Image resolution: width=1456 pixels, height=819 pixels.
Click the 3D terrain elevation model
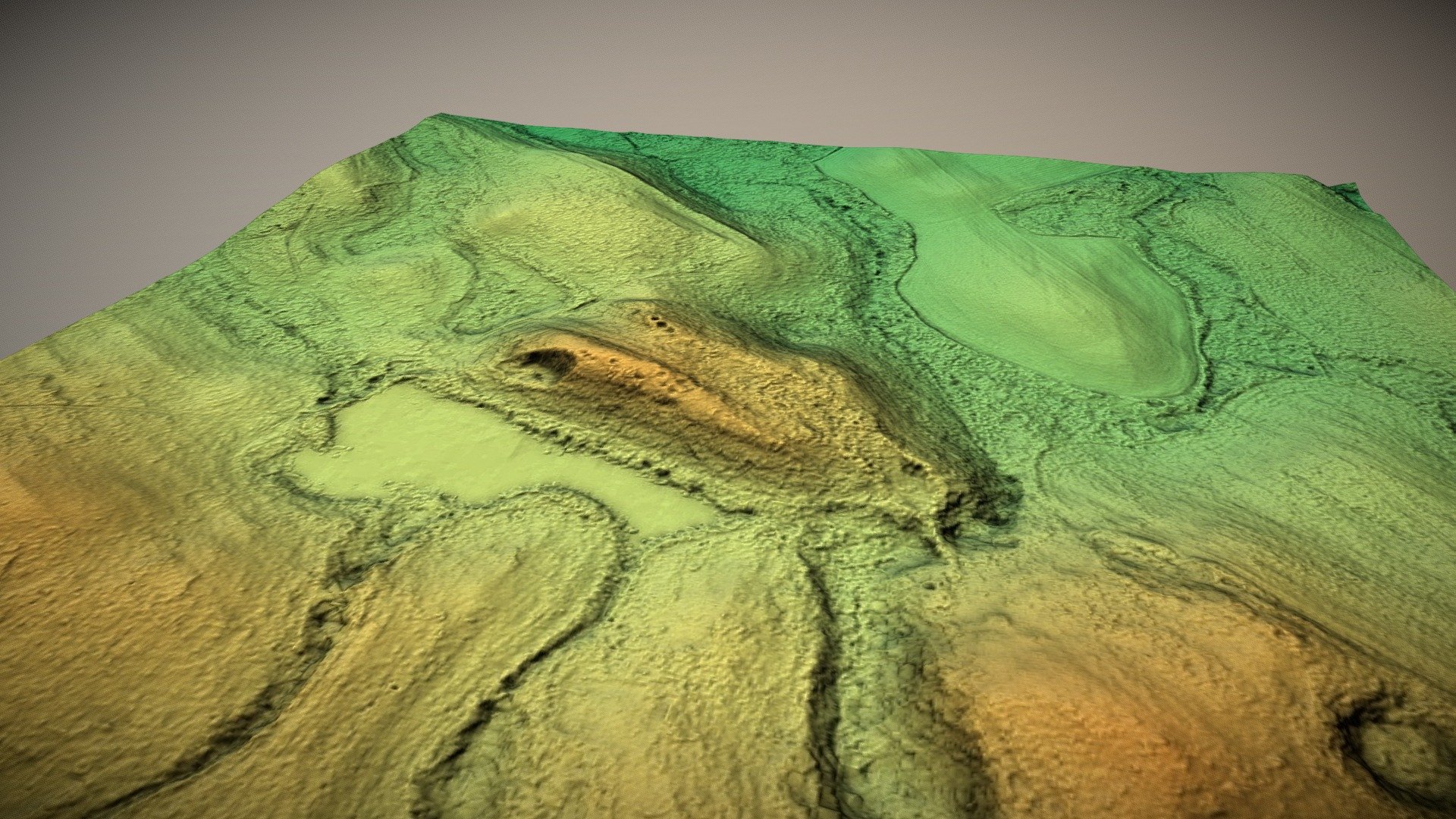(x=728, y=466)
